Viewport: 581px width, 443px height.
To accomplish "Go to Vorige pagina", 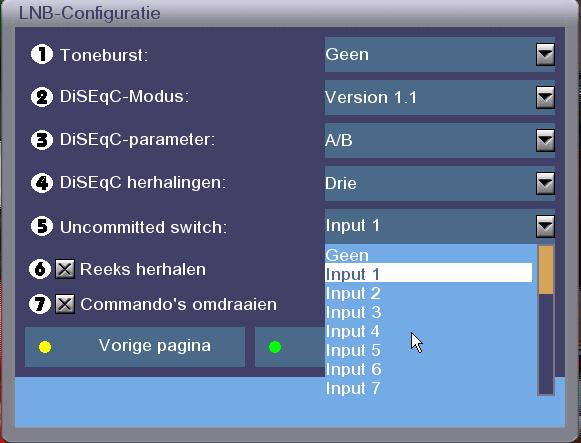I will (135, 347).
